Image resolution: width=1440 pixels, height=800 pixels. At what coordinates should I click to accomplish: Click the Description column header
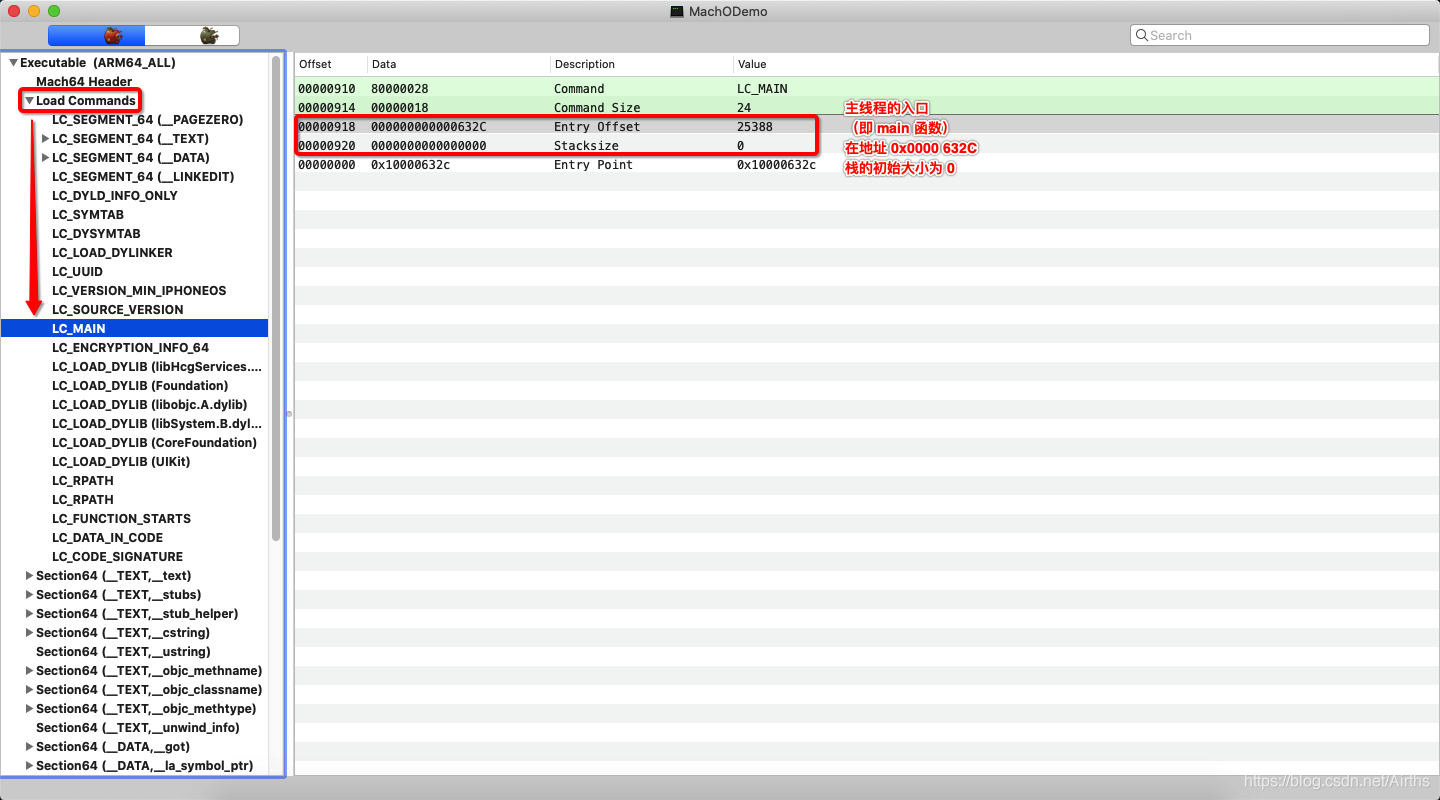pos(641,64)
